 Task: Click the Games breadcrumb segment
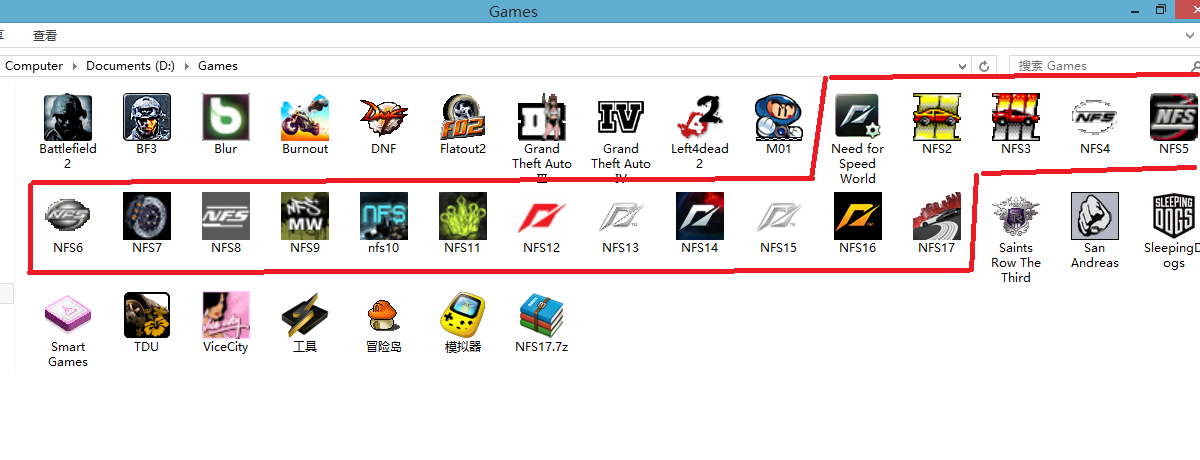218,66
